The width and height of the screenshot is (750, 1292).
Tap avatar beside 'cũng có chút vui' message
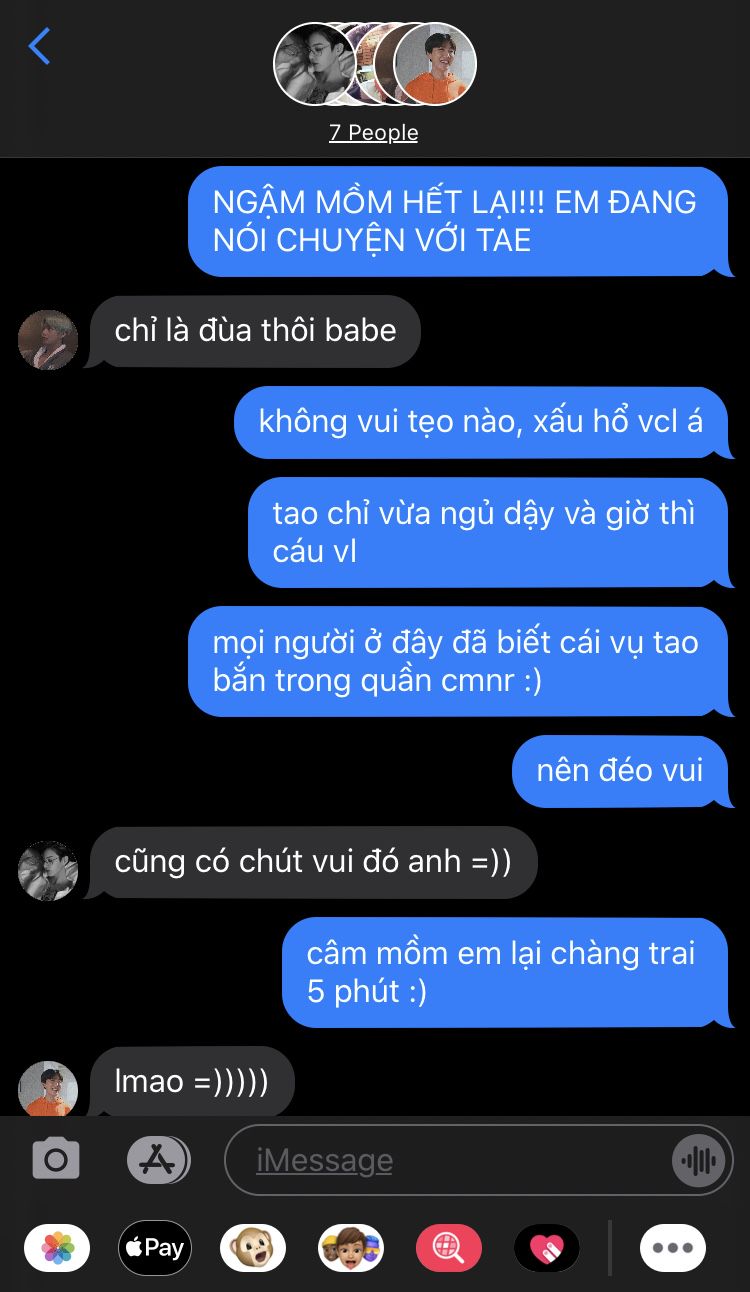(x=48, y=870)
